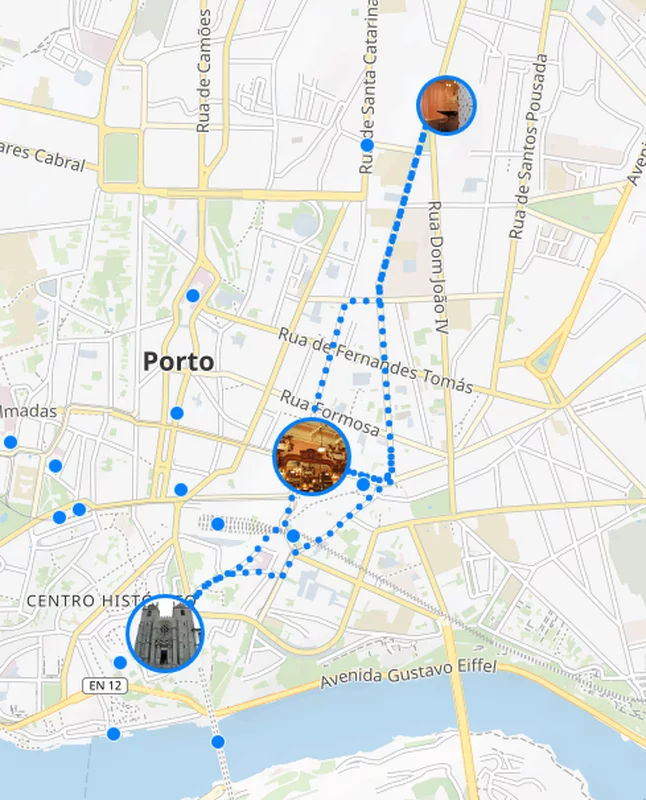The image size is (646, 800).
Task: Select the Rua Formosa street label
Action: (329, 414)
